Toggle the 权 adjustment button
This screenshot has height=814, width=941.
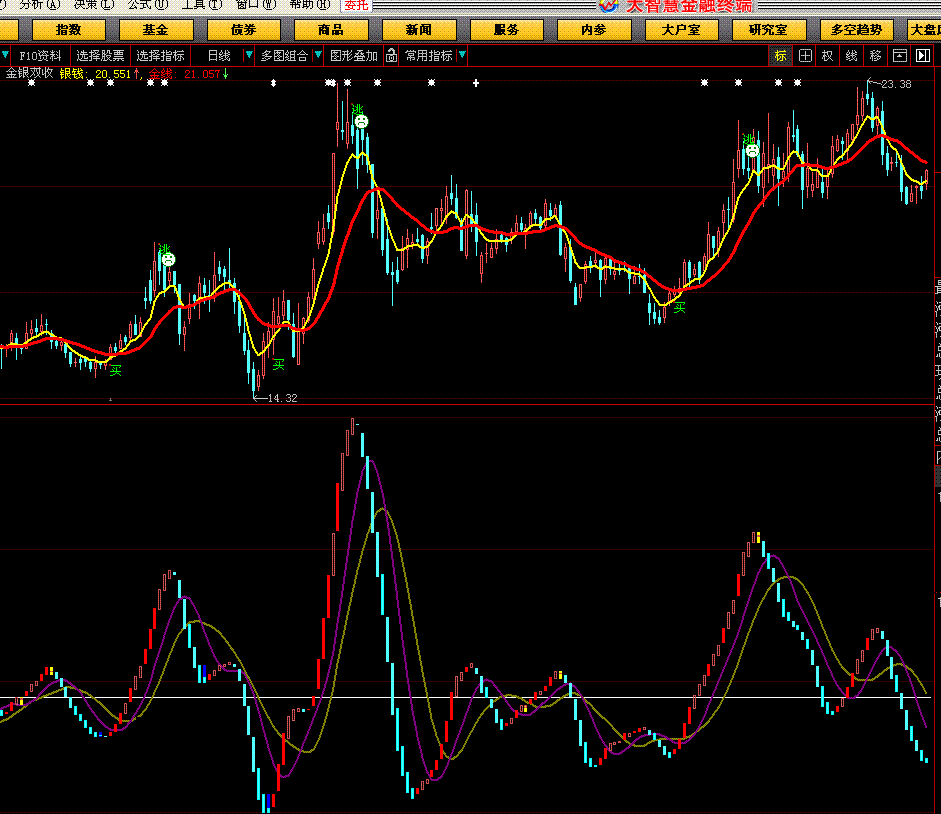coord(827,56)
